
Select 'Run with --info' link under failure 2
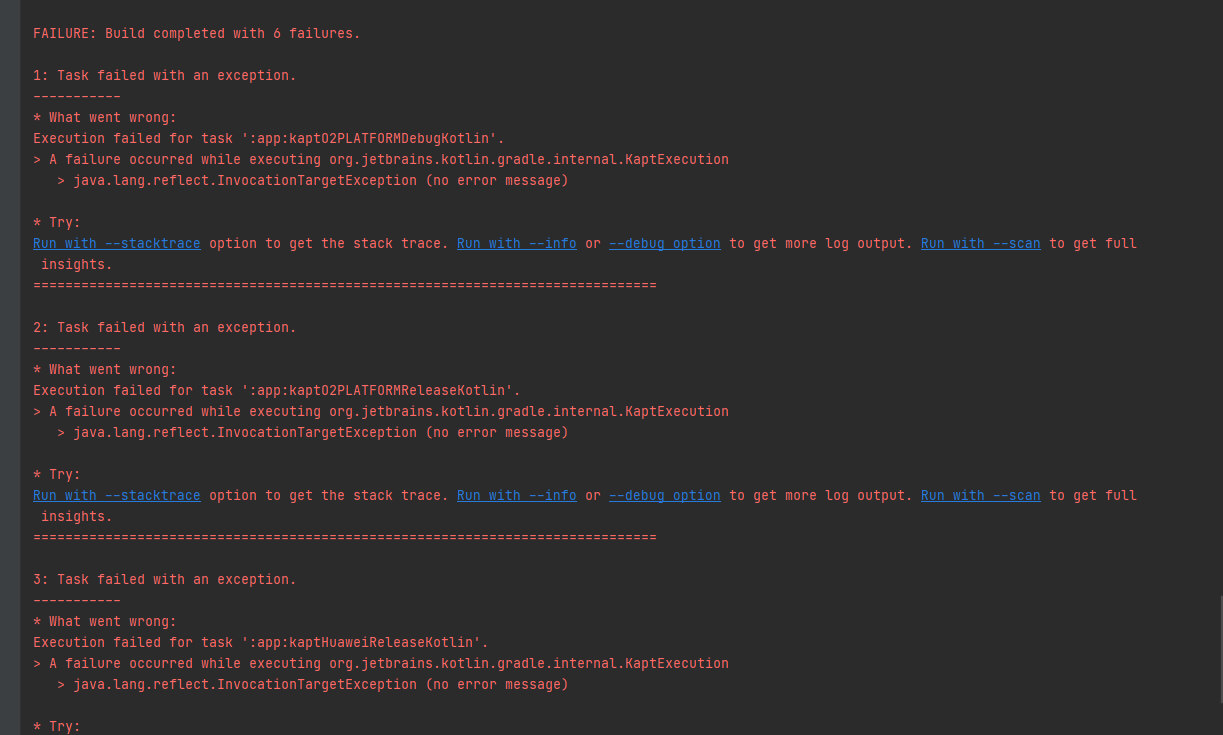pos(516,496)
